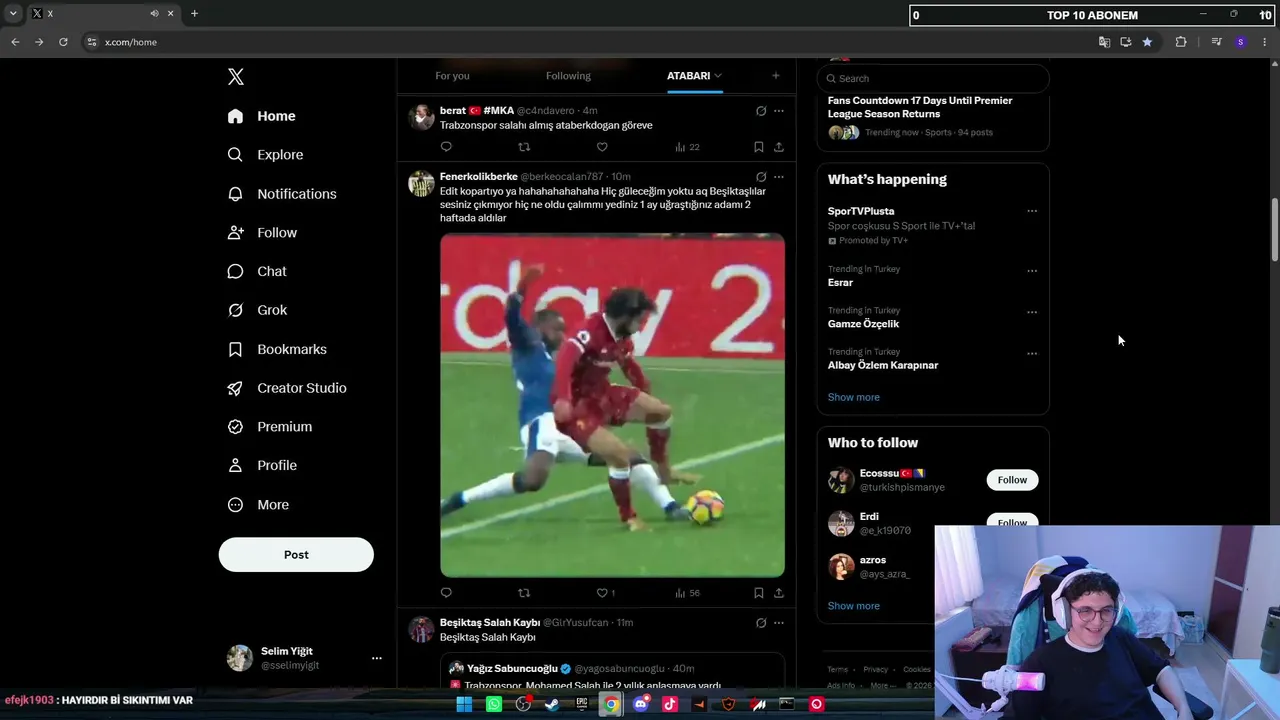View analytics of berat's post showing 22
The image size is (1280, 720).
point(687,147)
